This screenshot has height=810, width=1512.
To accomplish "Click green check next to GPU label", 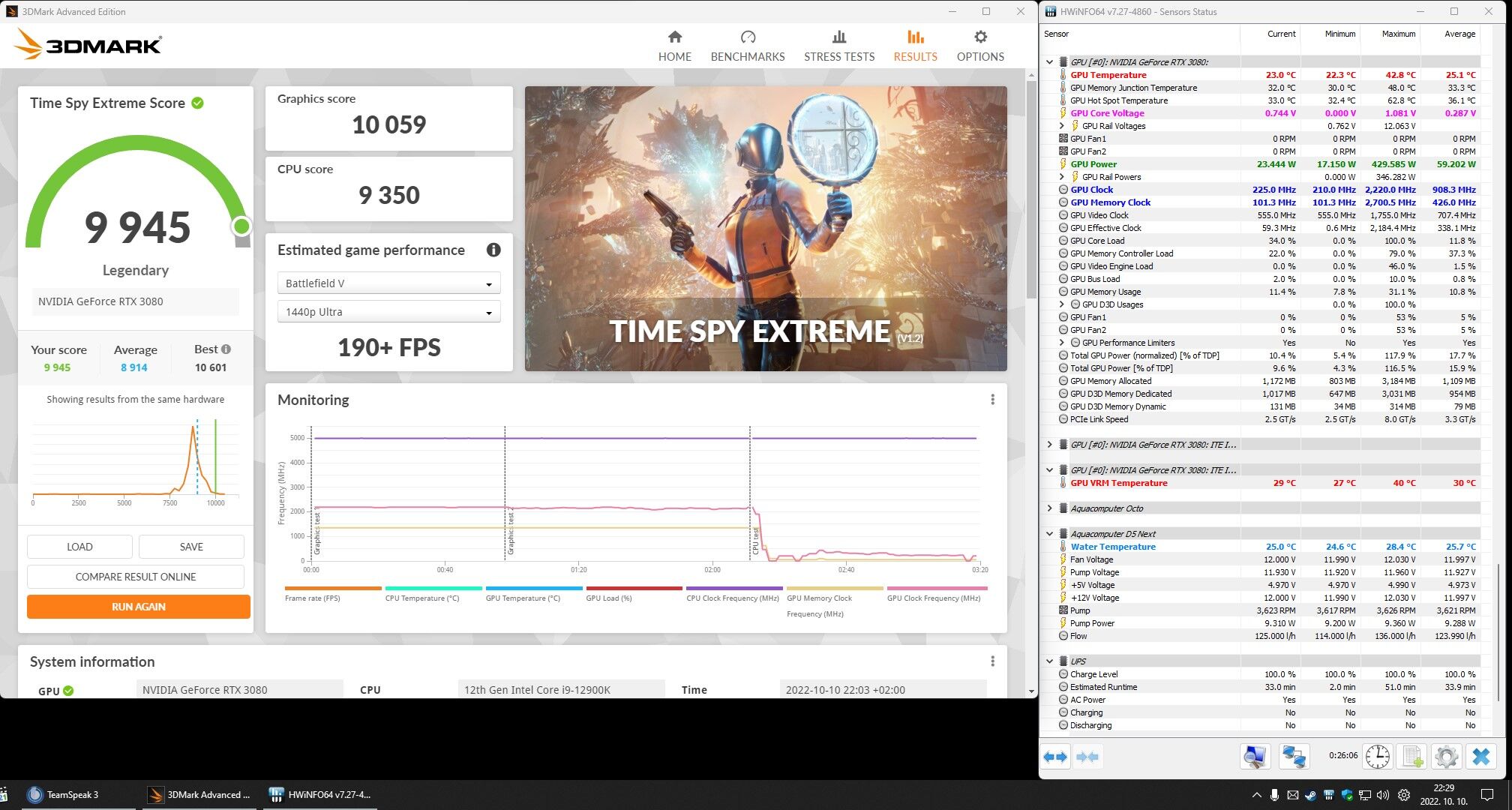I will coord(68,691).
